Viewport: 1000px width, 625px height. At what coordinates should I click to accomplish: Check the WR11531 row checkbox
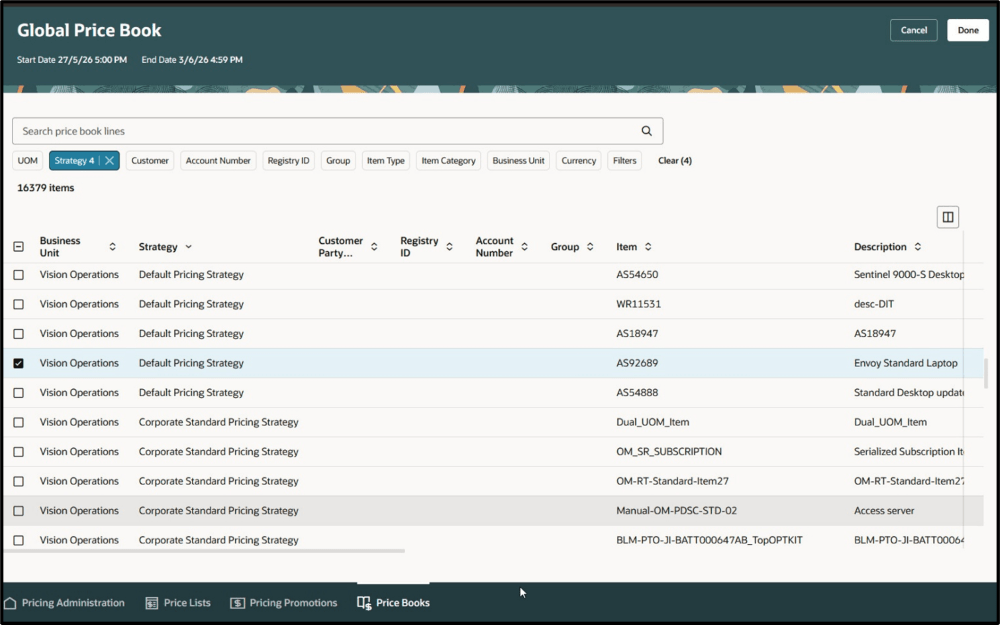[18, 304]
